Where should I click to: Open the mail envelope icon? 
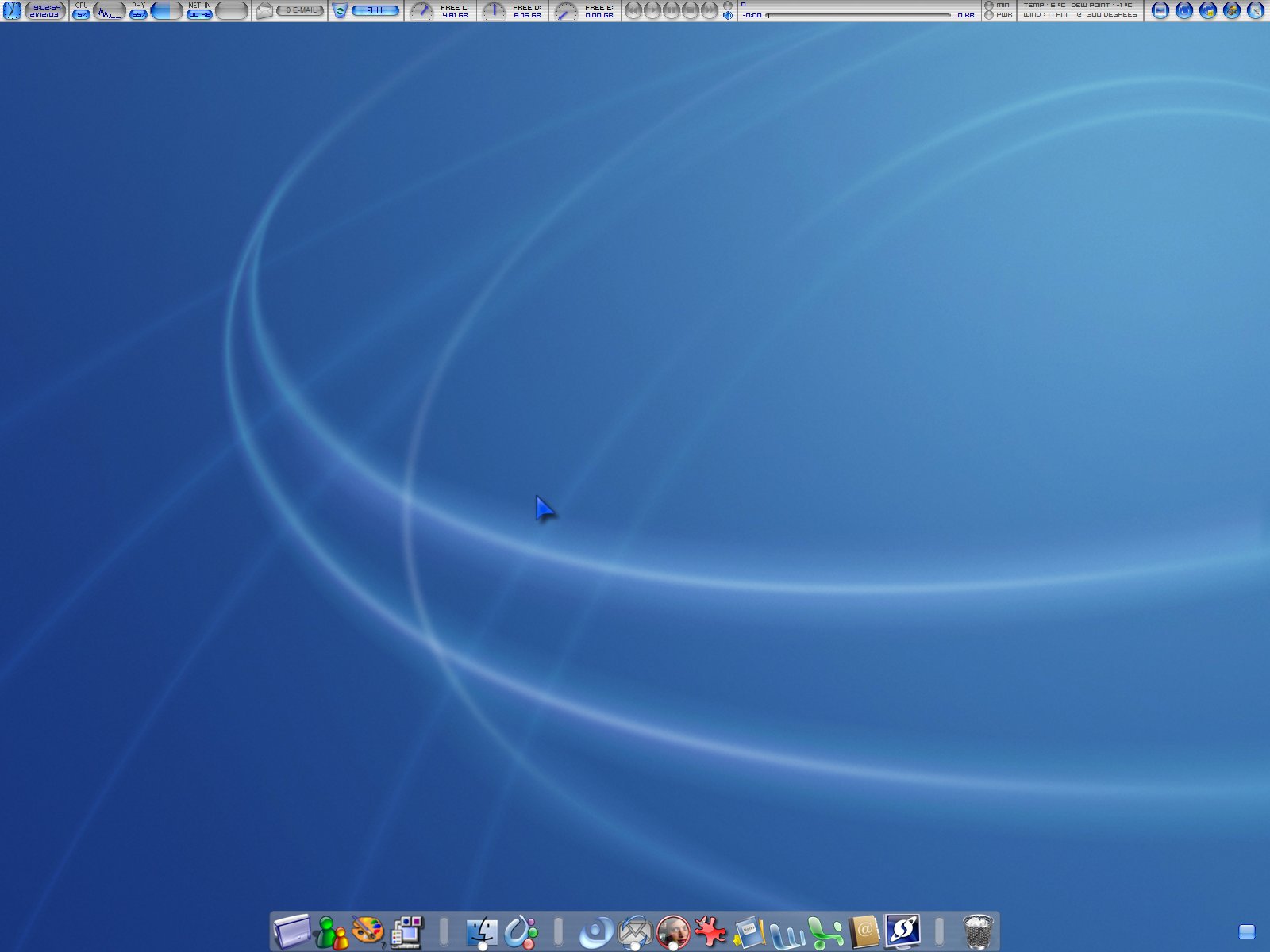(x=264, y=11)
